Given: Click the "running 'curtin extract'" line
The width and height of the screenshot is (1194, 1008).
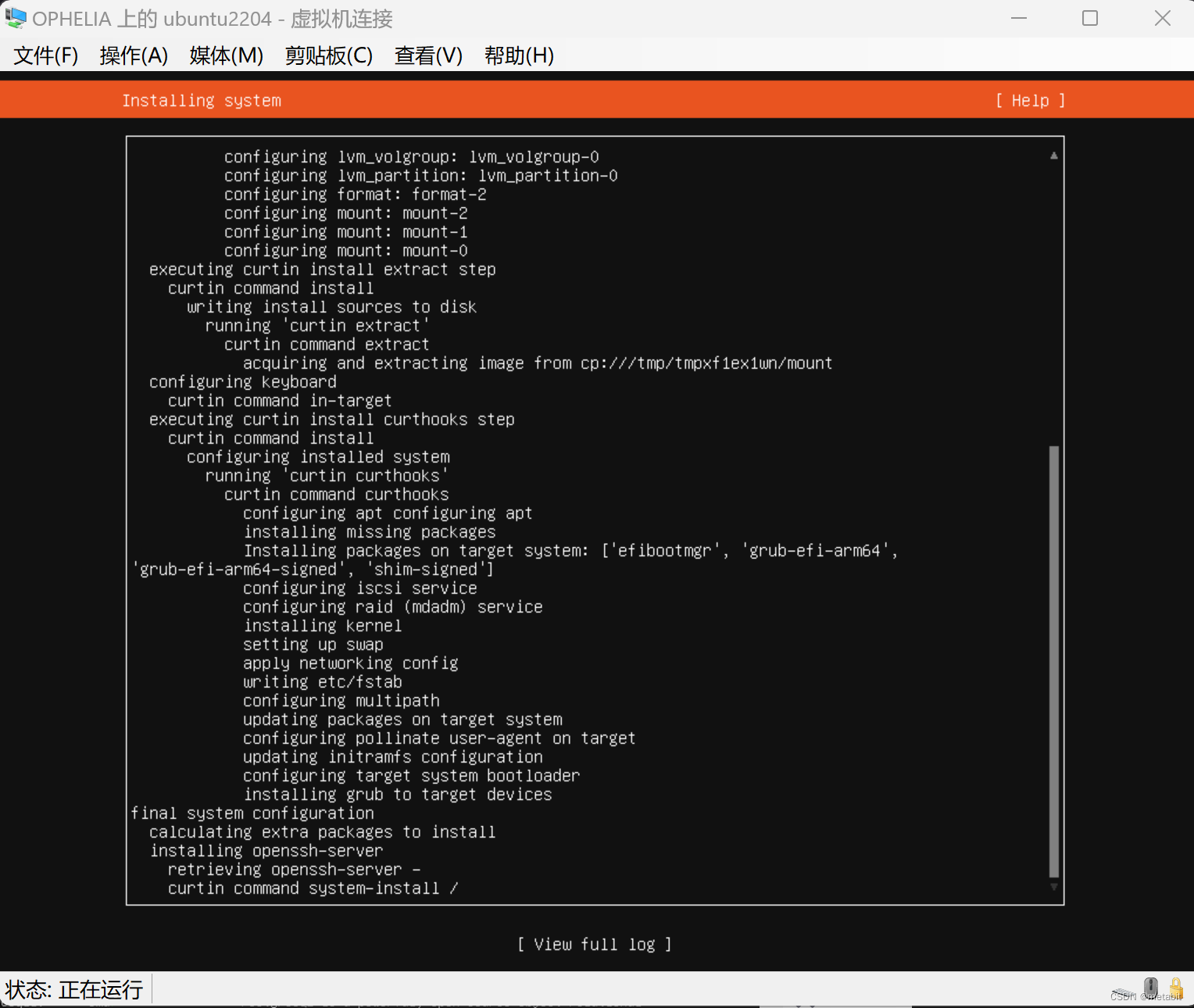Looking at the screenshot, I should point(318,326).
